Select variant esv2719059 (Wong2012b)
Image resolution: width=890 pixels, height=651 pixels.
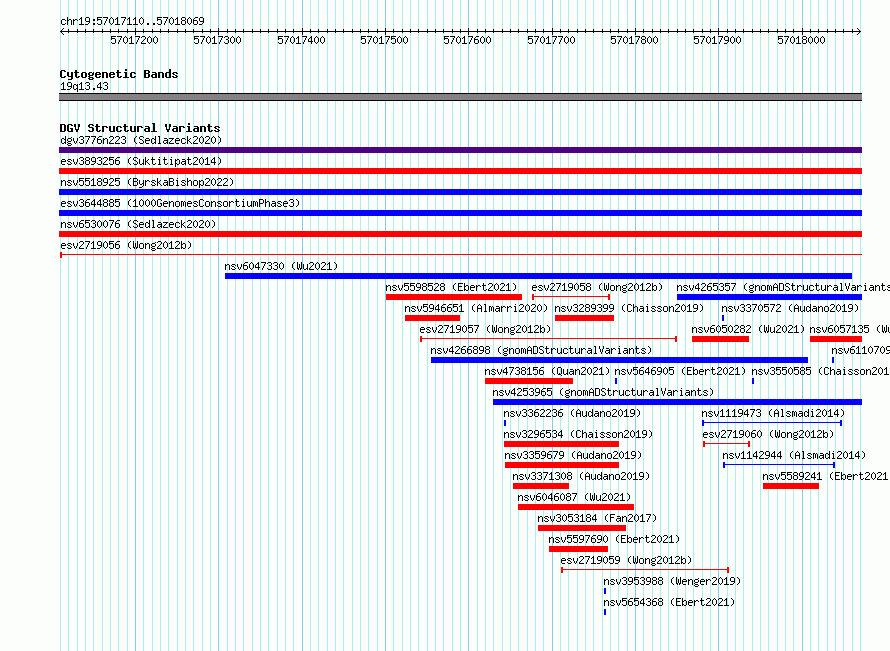click(x=626, y=560)
